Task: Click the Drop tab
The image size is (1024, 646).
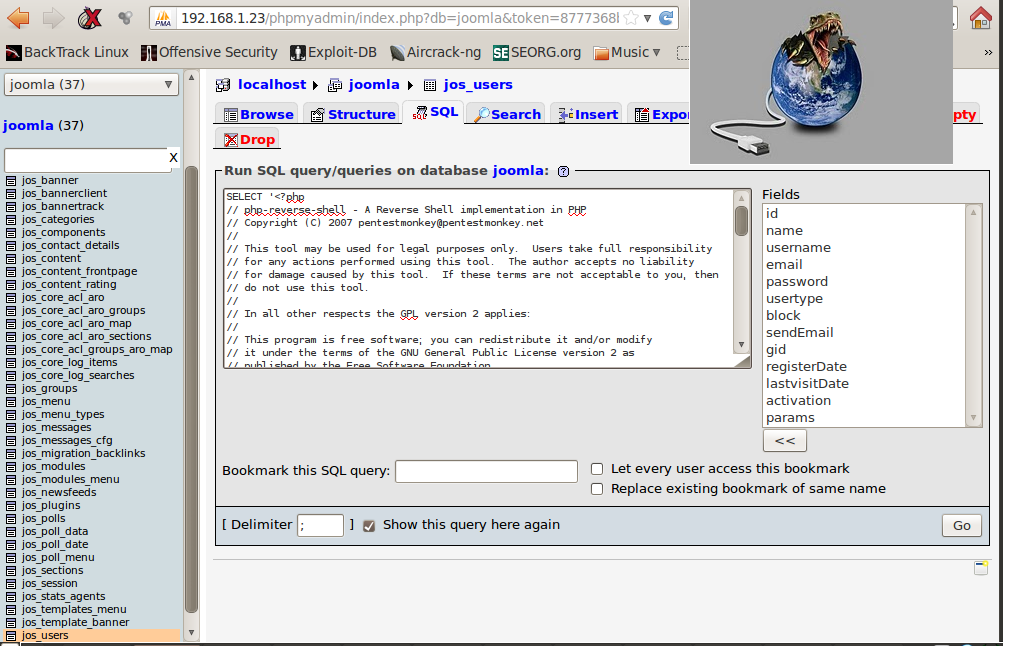Action: 249,140
